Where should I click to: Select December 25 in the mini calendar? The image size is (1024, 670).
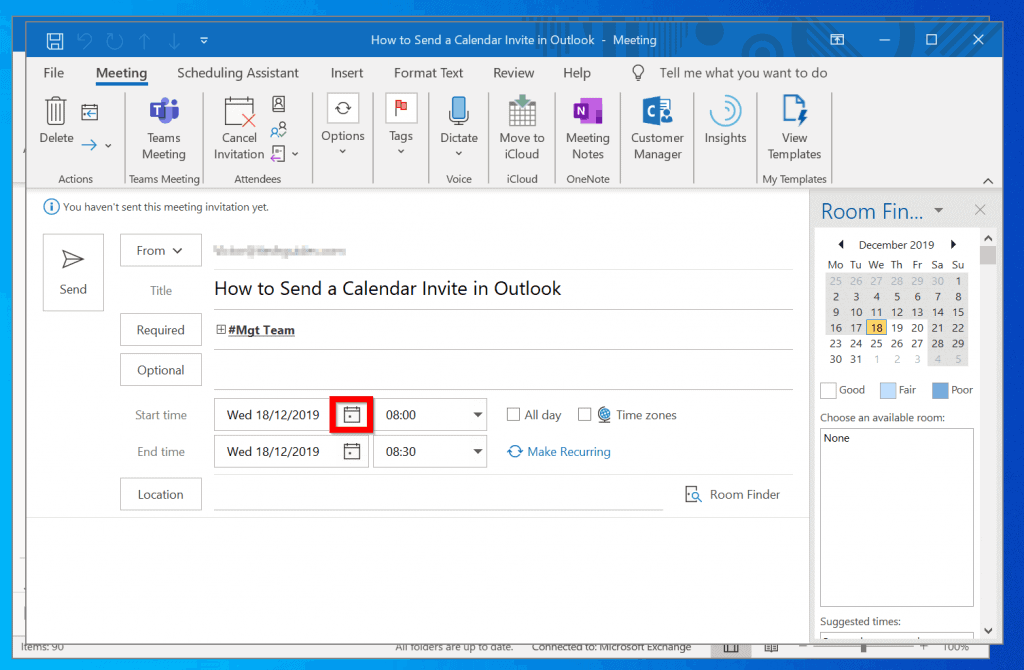click(876, 343)
